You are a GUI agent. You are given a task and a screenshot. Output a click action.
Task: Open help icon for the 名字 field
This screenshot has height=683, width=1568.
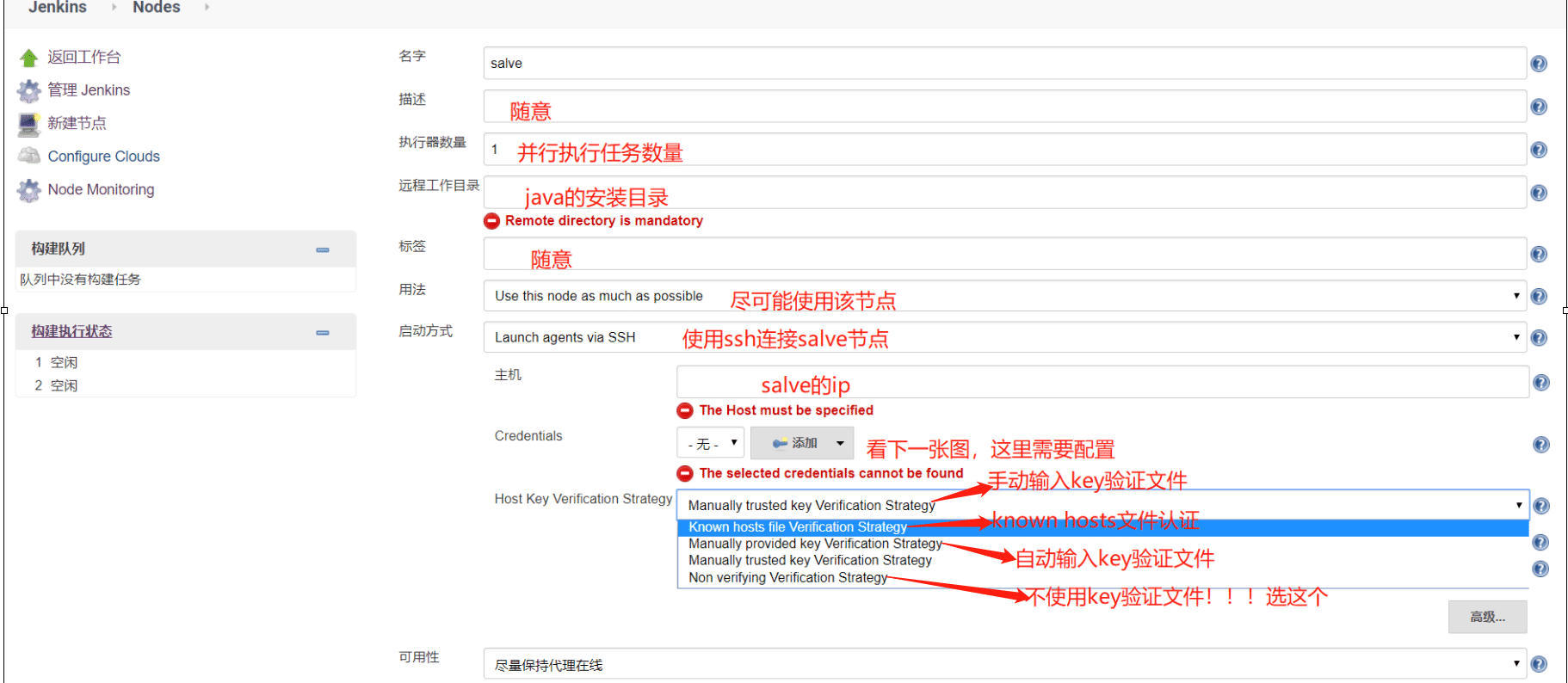(1539, 64)
